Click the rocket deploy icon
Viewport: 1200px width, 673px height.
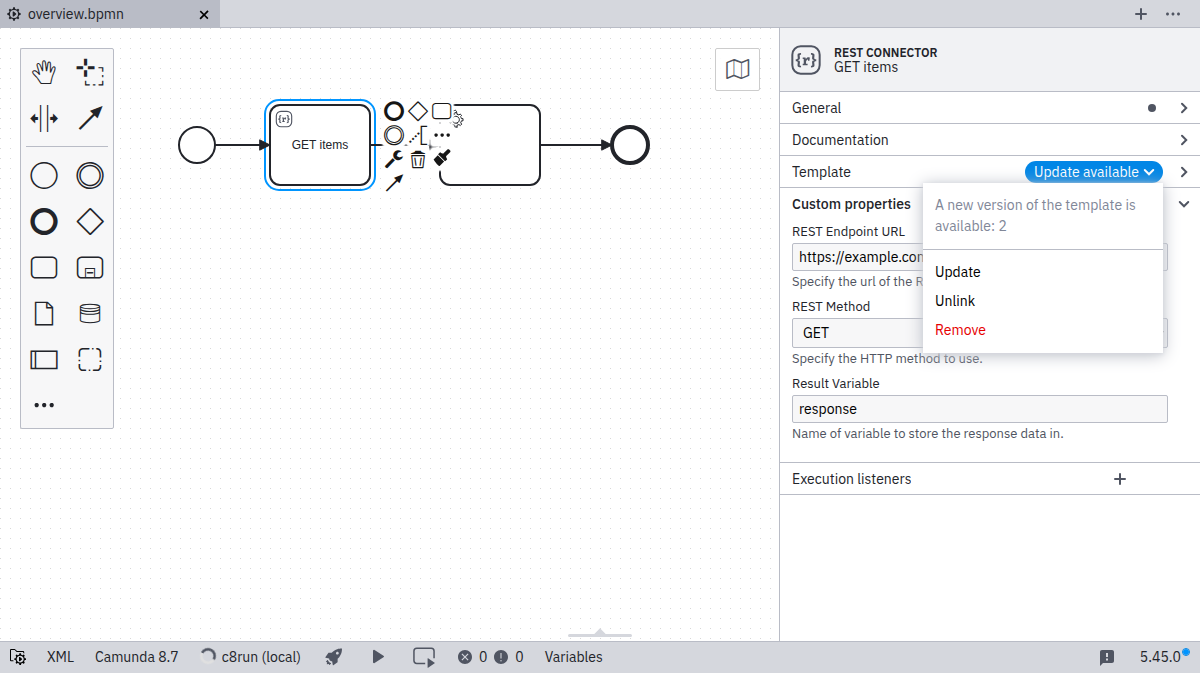[x=334, y=657]
